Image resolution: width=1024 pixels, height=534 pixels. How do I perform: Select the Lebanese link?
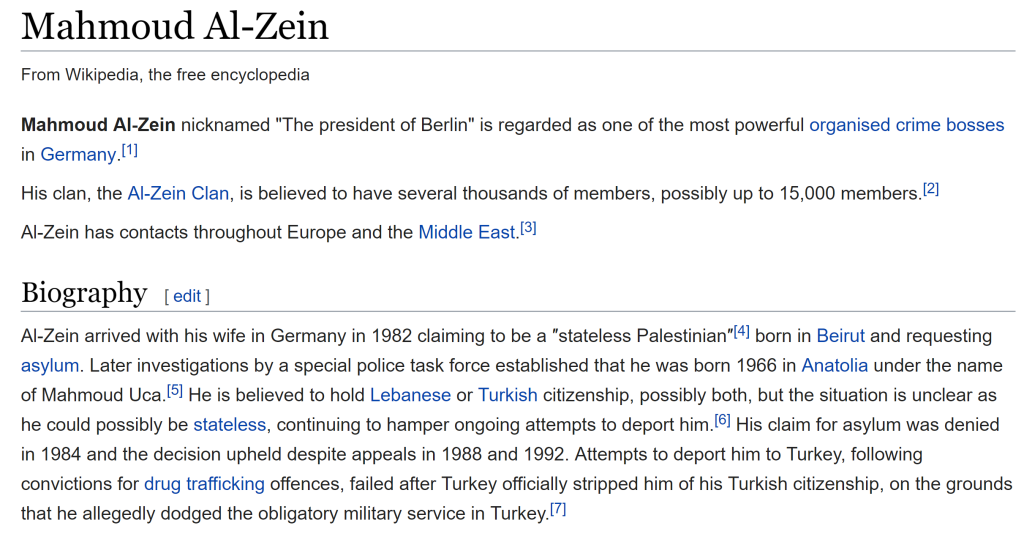click(410, 395)
